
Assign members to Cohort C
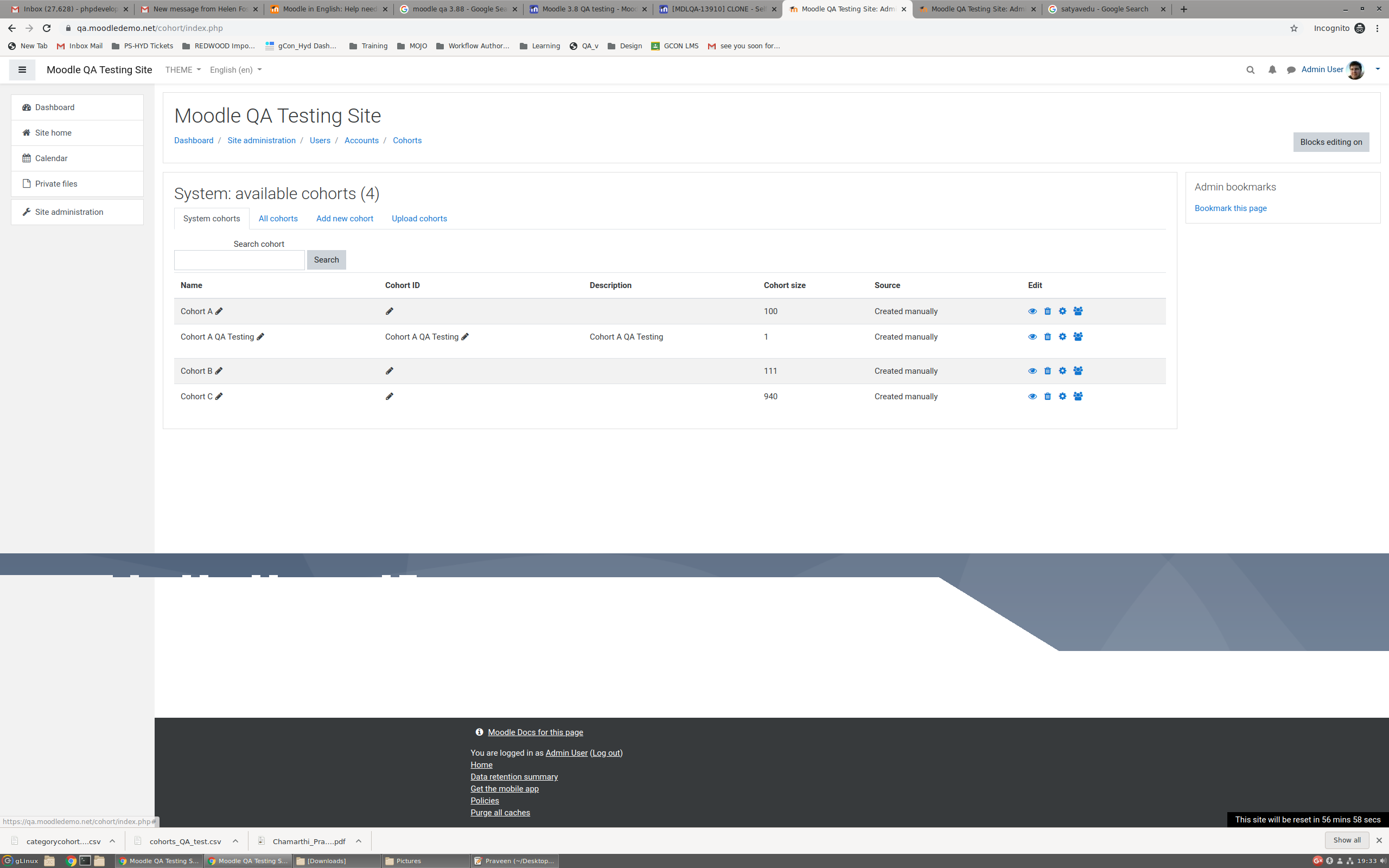click(1078, 397)
